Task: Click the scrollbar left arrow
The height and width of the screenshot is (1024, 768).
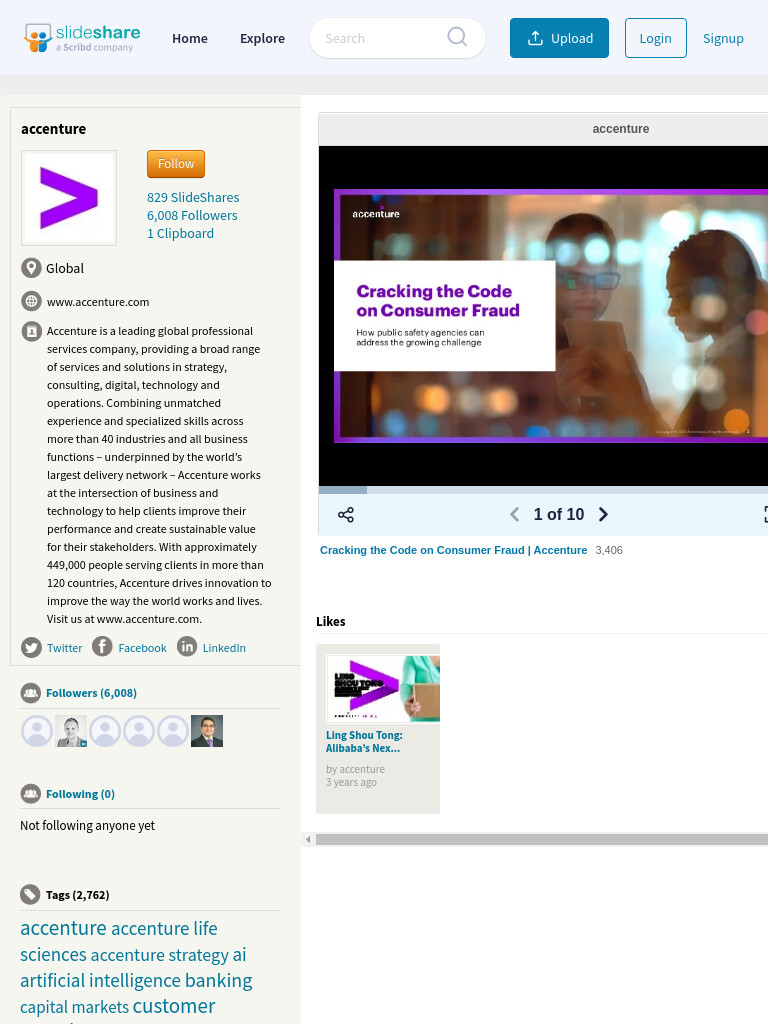Action: pos(308,840)
